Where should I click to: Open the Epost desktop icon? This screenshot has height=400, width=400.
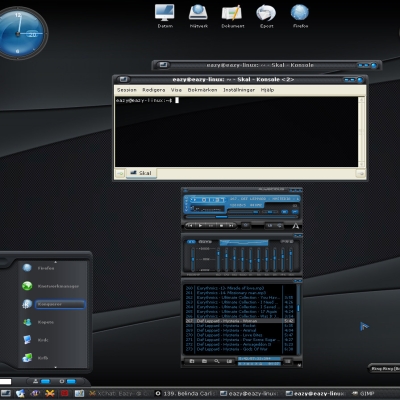pos(266,15)
